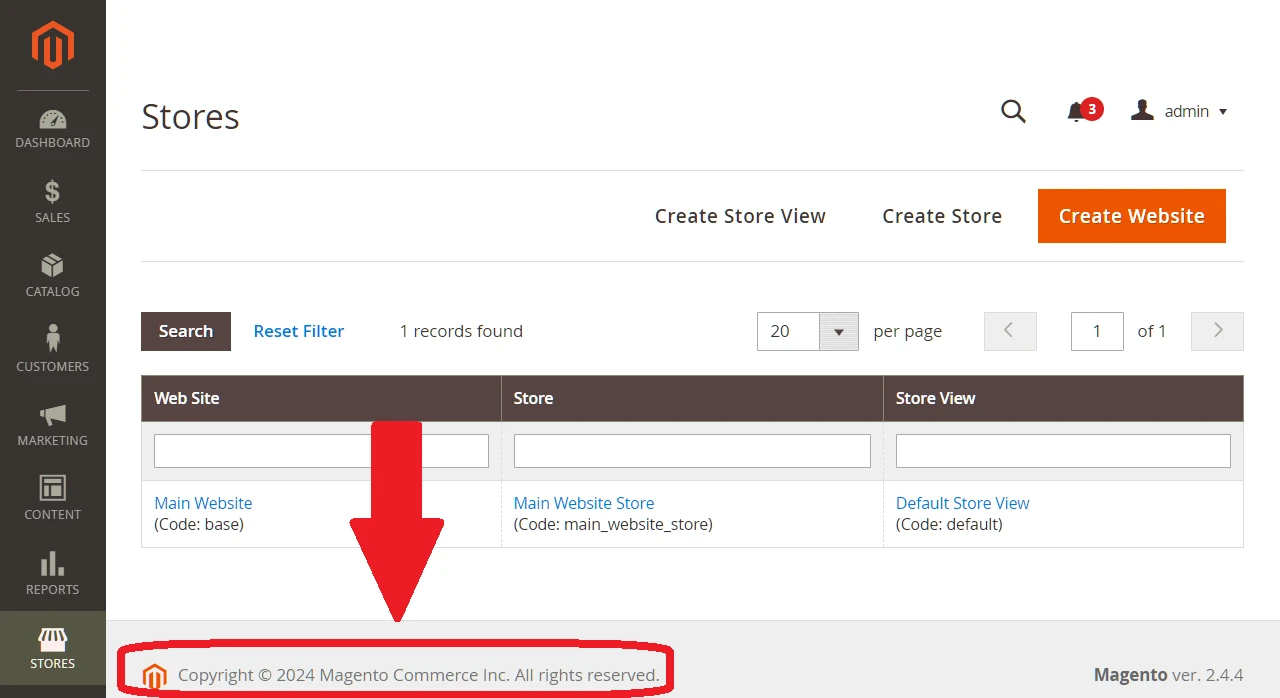Click the Create Website button
Screen dimensions: 1280x698
(1131, 216)
